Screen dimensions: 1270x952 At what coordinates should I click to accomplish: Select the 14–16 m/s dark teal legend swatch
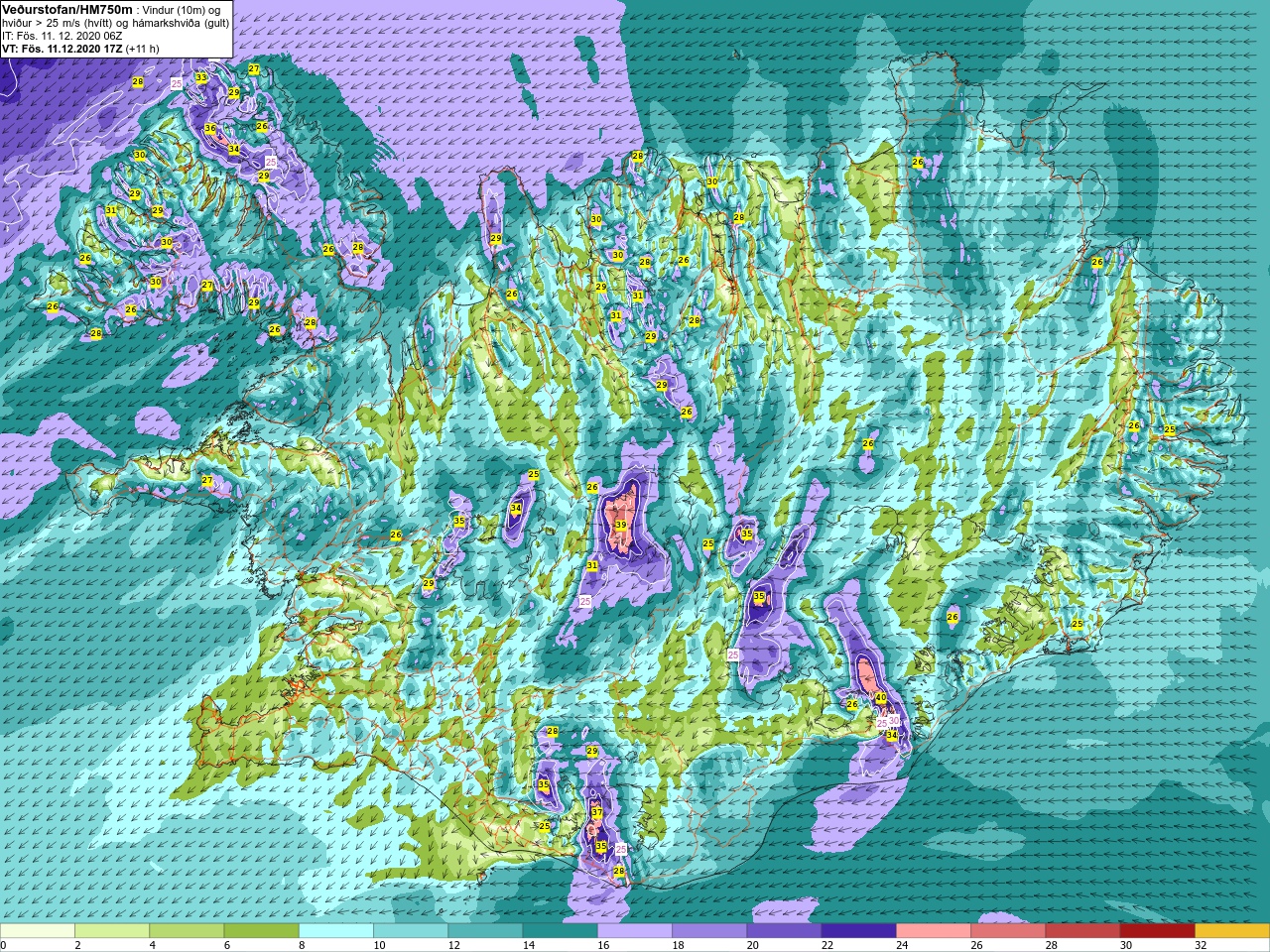(560, 931)
